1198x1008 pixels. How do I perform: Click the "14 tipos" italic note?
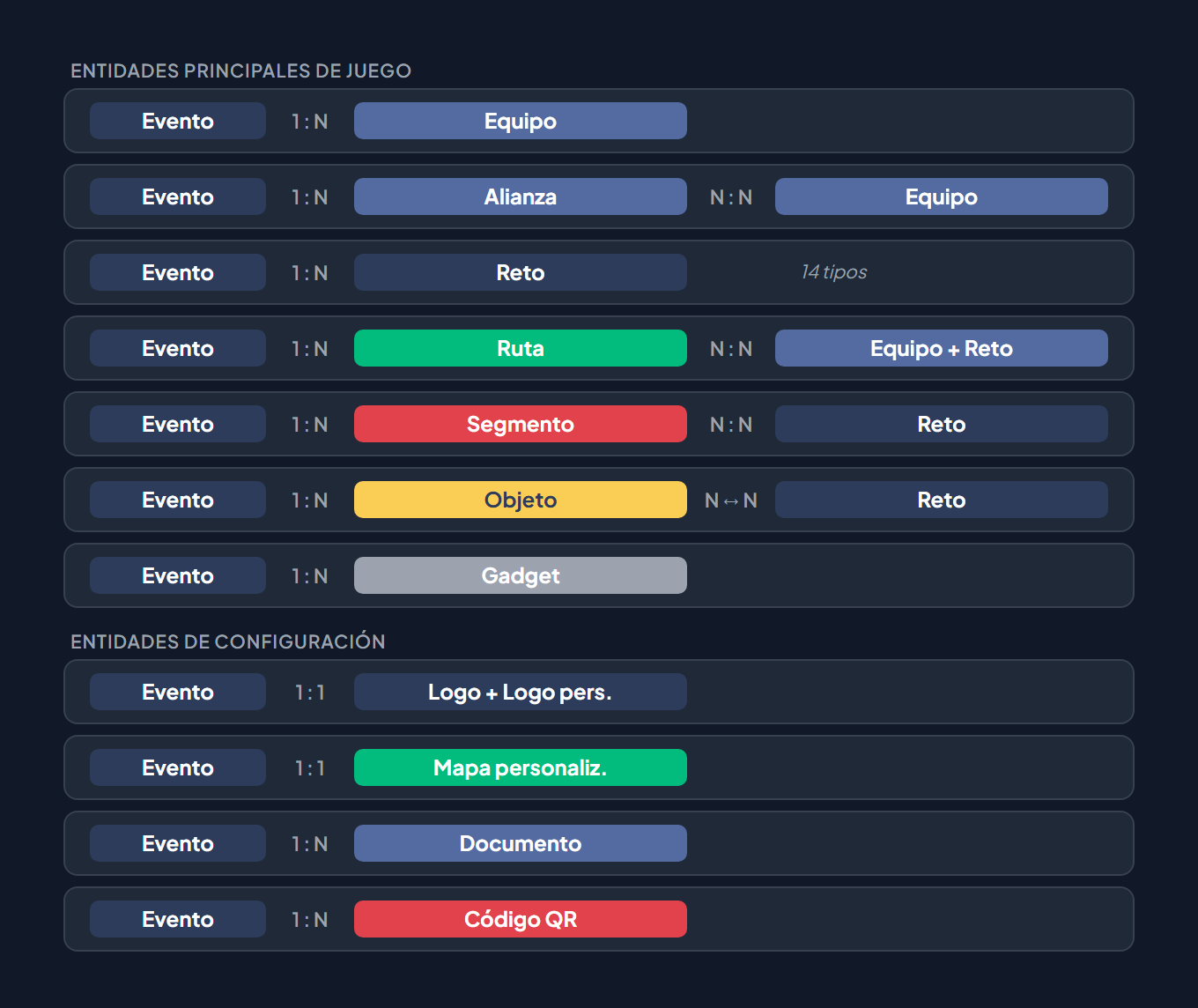click(833, 272)
